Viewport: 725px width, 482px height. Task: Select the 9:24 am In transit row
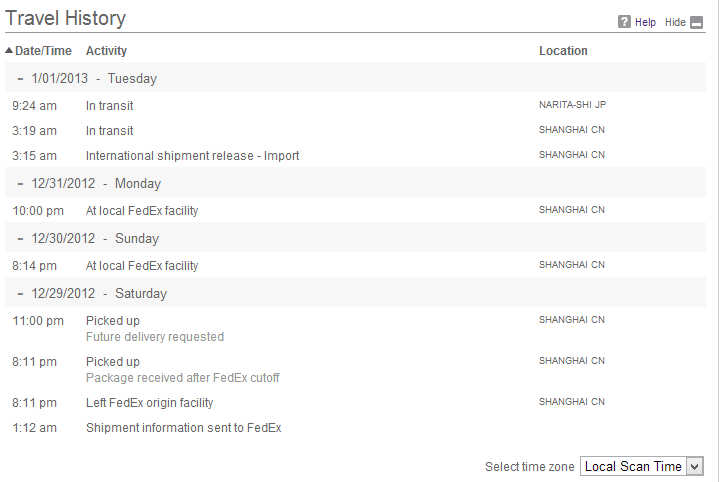(355, 105)
